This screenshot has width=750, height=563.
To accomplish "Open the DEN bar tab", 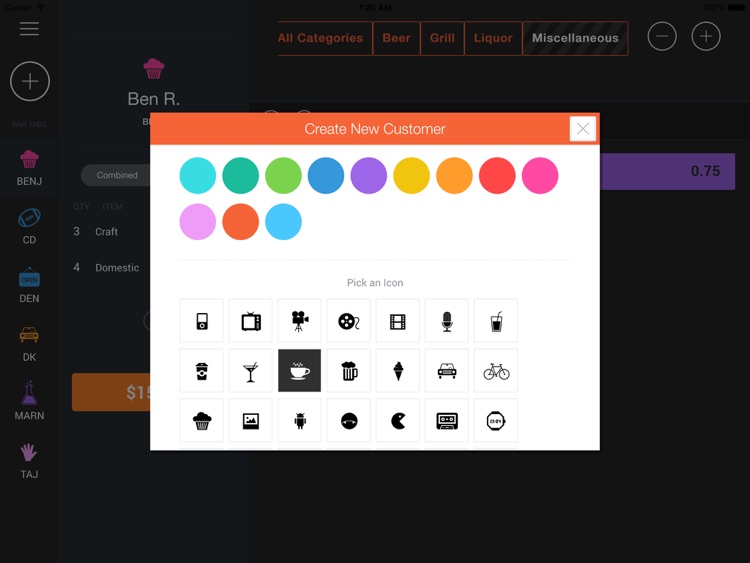I will tap(29, 286).
